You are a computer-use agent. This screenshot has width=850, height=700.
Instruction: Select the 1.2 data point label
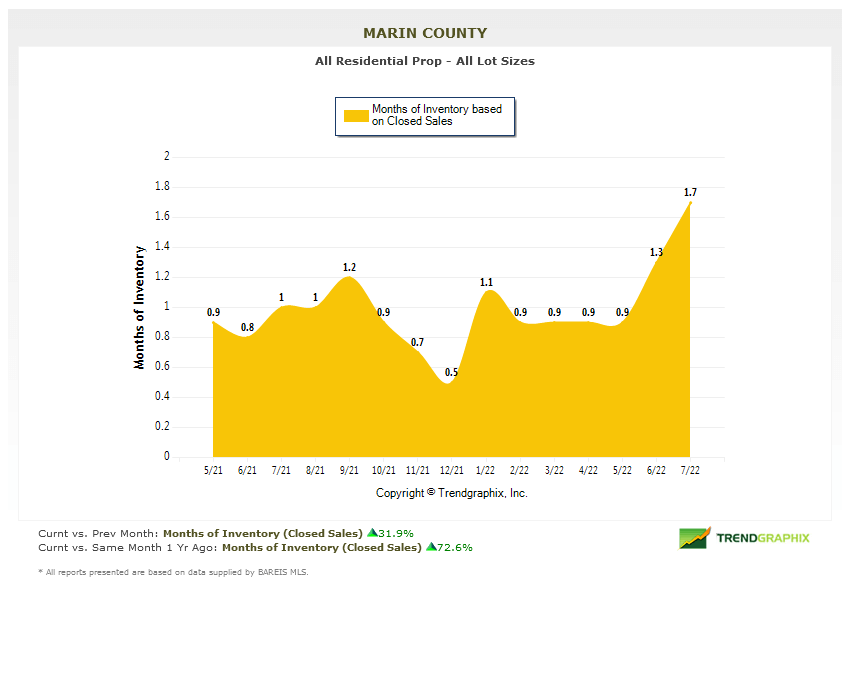click(x=349, y=267)
